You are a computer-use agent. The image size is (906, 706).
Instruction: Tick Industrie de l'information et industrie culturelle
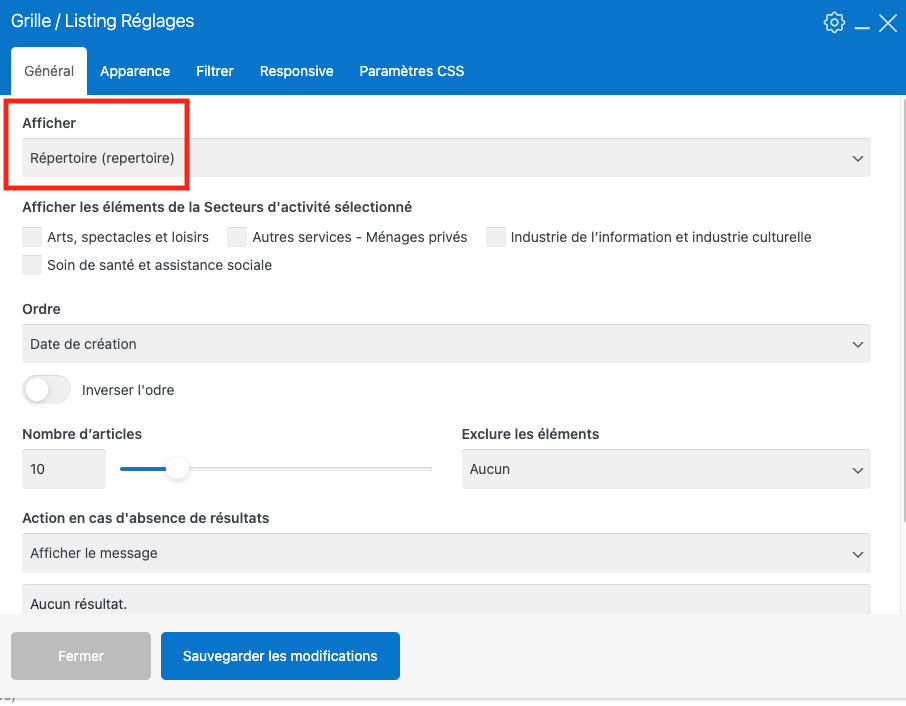coord(496,237)
